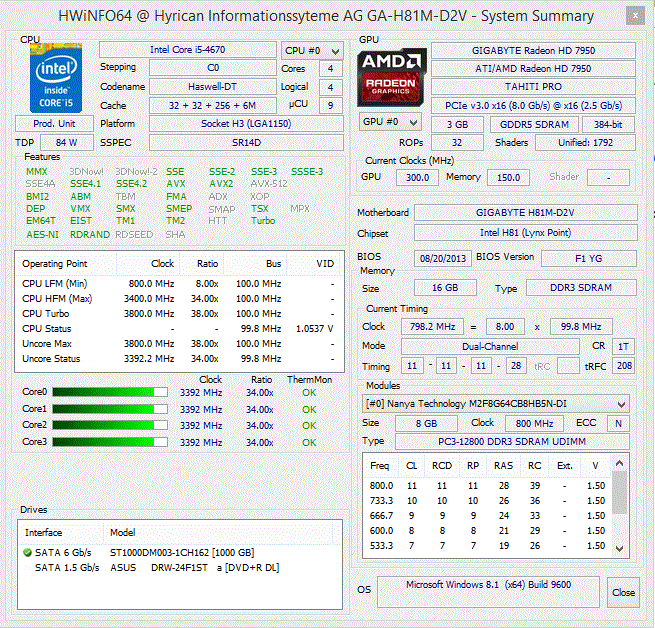Click the Socket H3 (LGA1150) platform field
The width and height of the screenshot is (655, 628).
click(246, 124)
